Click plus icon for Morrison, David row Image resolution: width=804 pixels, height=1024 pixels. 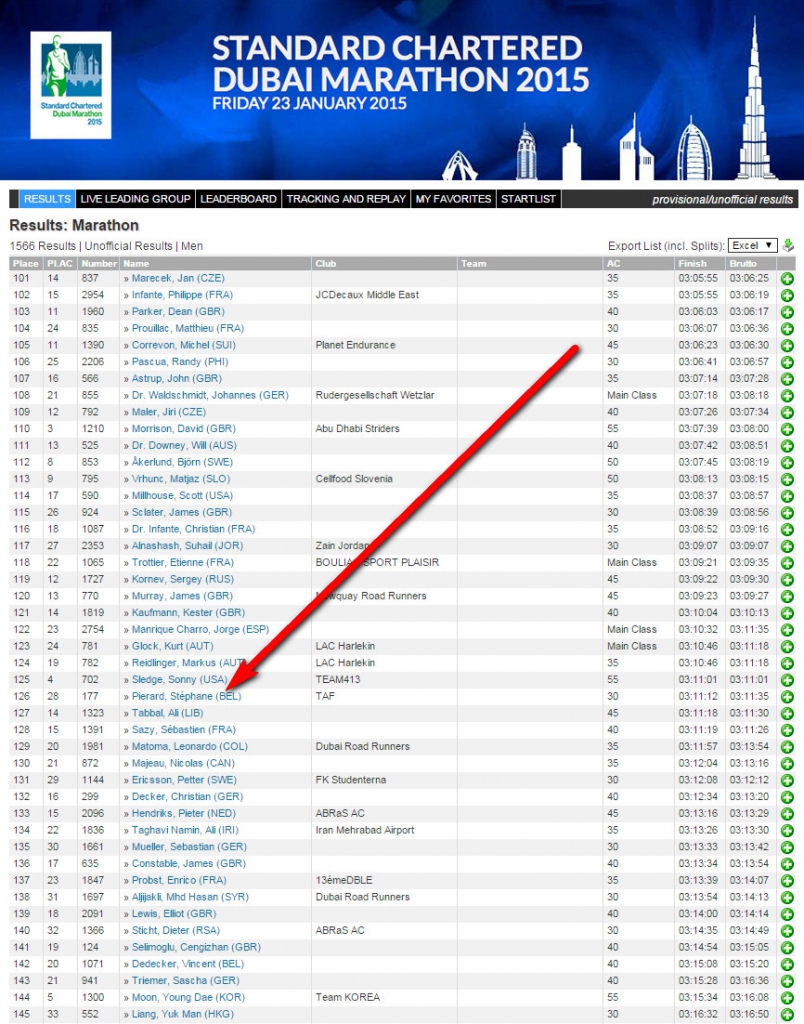point(787,430)
